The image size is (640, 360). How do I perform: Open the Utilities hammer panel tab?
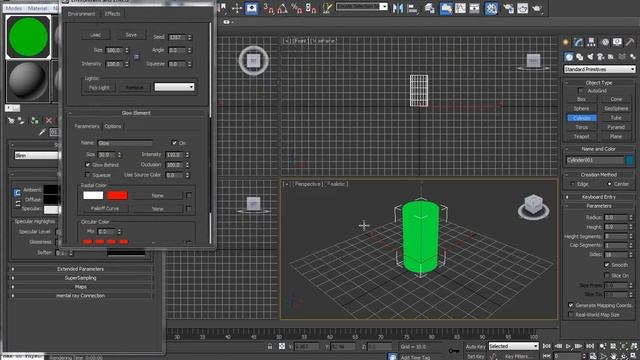point(630,42)
